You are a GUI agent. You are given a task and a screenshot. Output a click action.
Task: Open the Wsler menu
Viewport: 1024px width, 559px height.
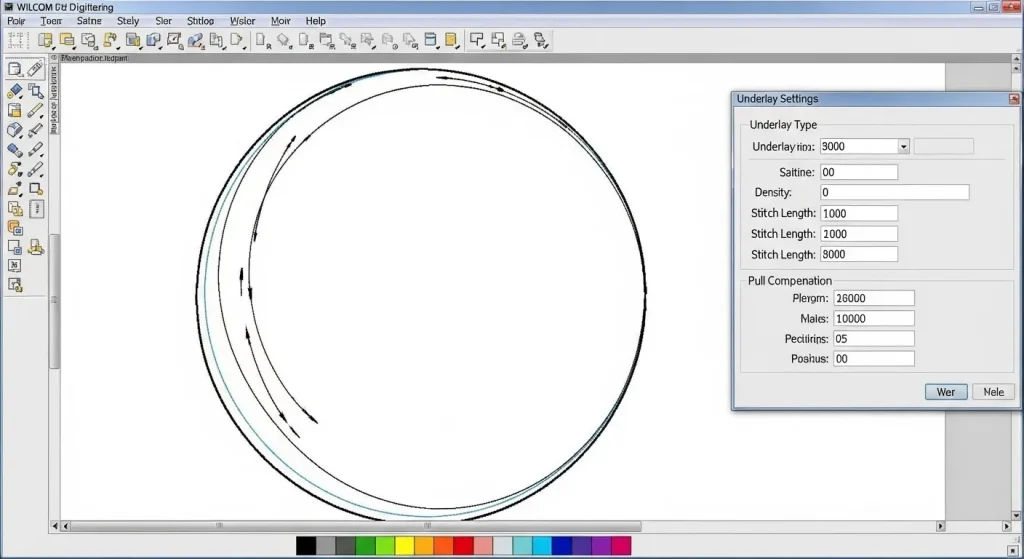coord(242,21)
